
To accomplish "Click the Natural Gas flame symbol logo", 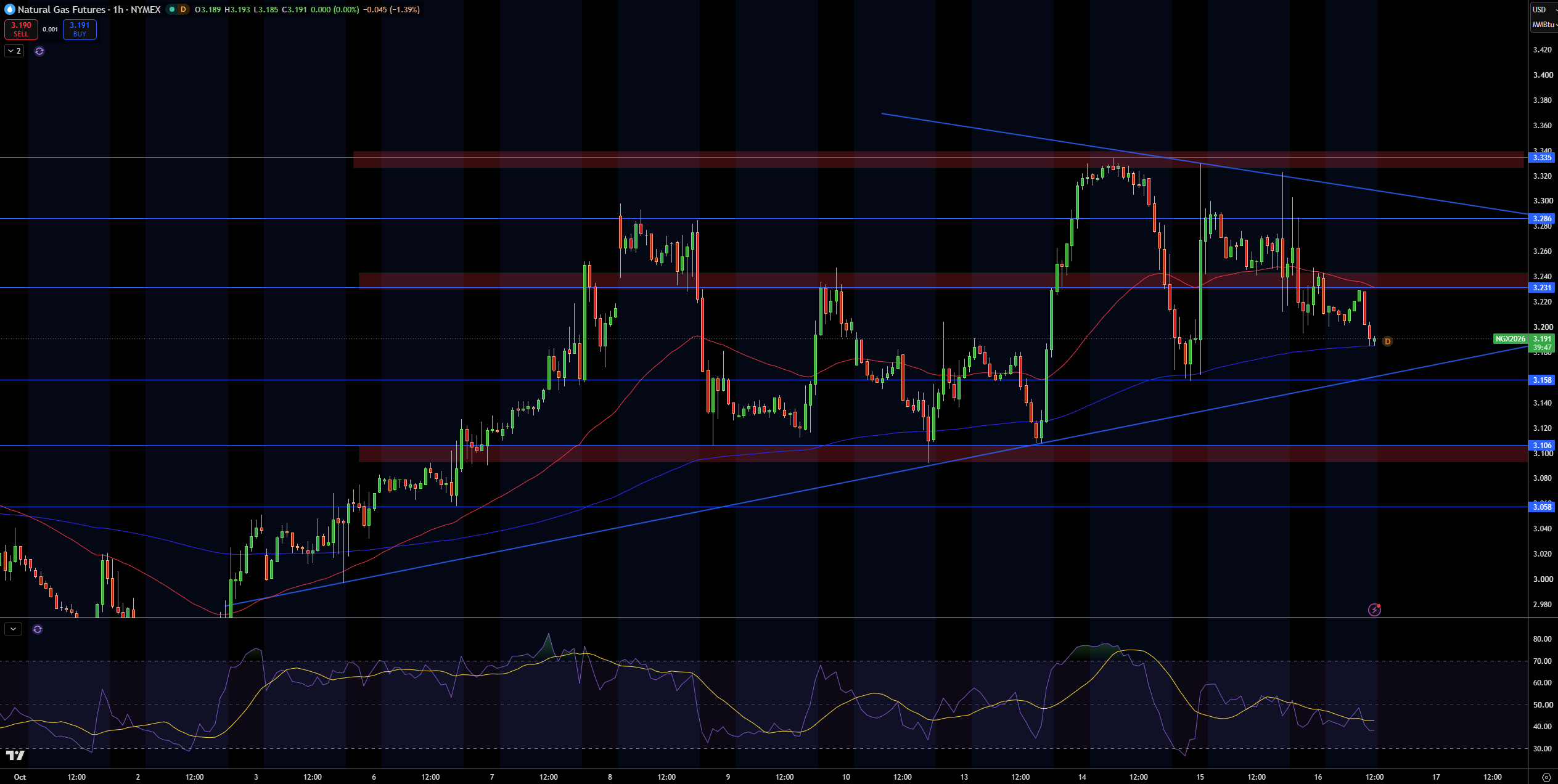I will pyautogui.click(x=9, y=9).
